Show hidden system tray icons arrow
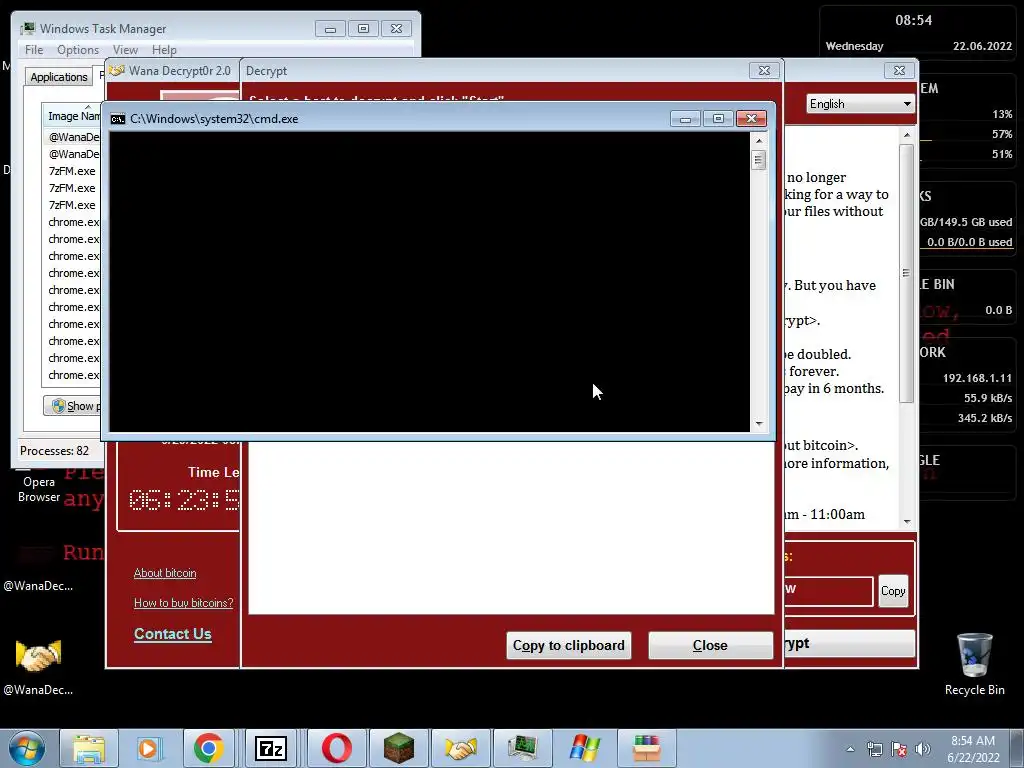 pos(850,749)
